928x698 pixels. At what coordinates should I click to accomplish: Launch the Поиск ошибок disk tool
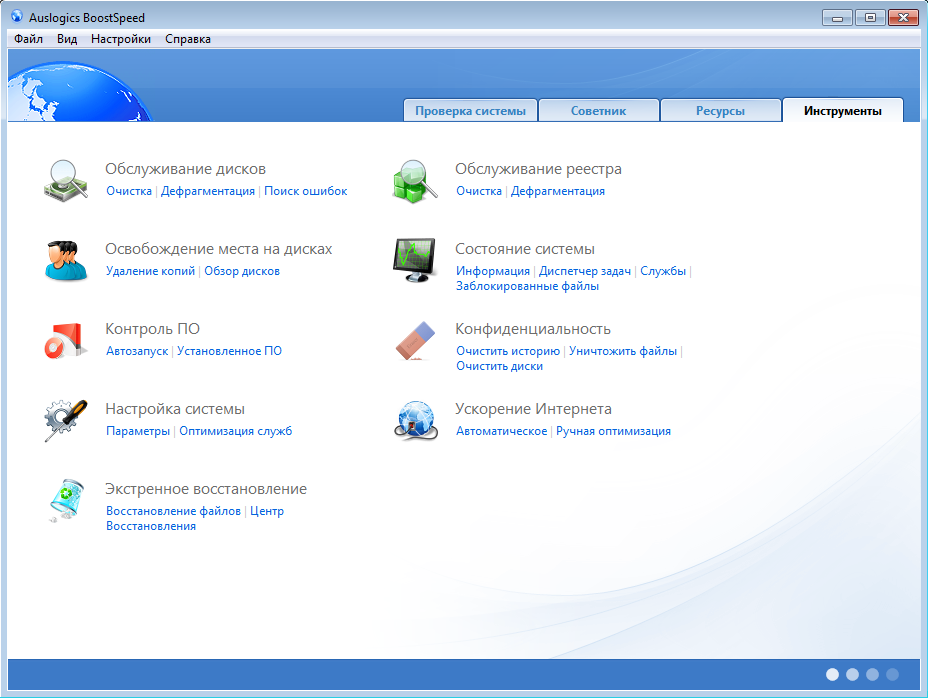click(305, 191)
